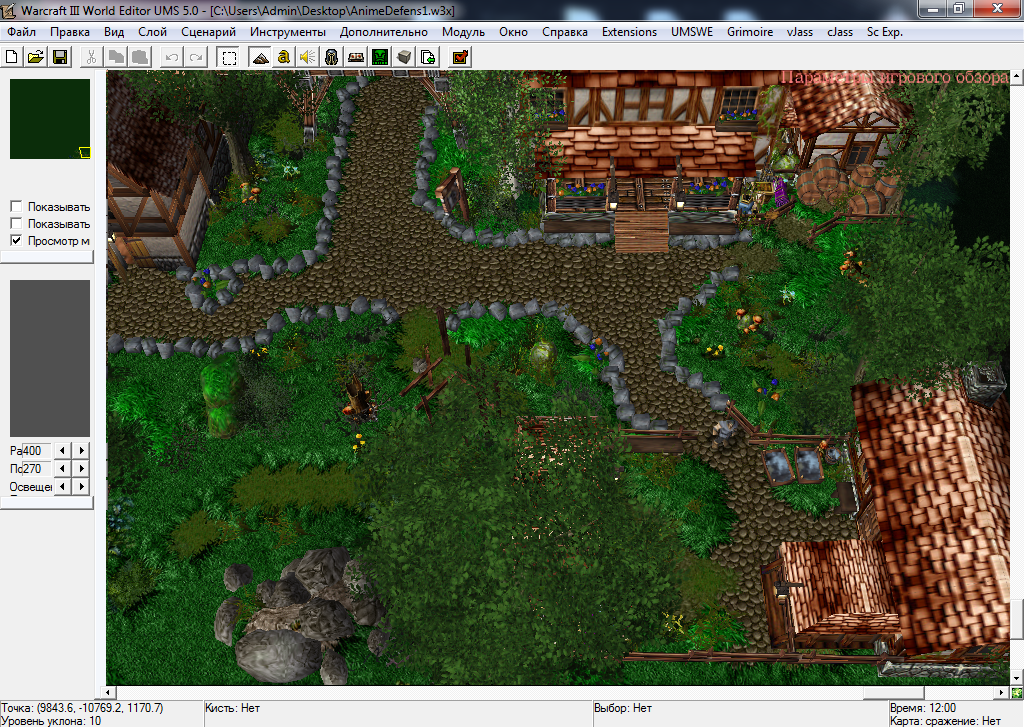Decrease Освещение with its left arrow
This screenshot has width=1024, height=728.
coord(62,486)
